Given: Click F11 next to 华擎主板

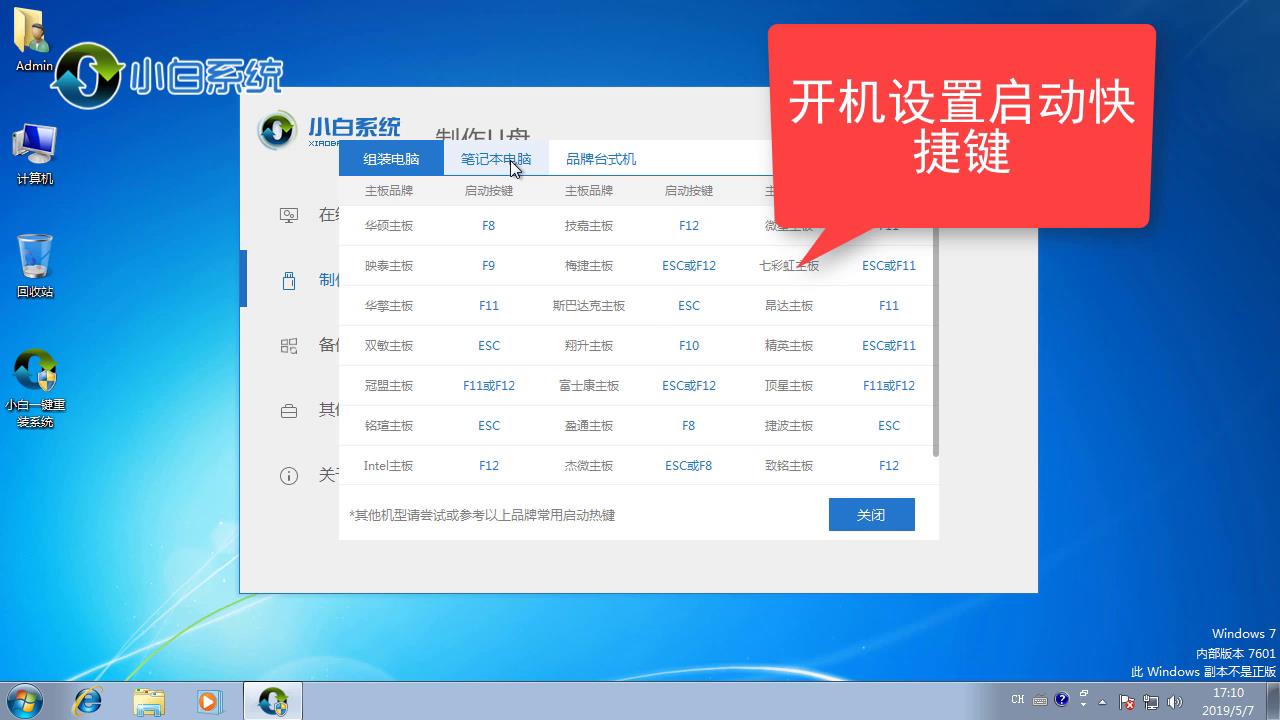Looking at the screenshot, I should coord(488,305).
